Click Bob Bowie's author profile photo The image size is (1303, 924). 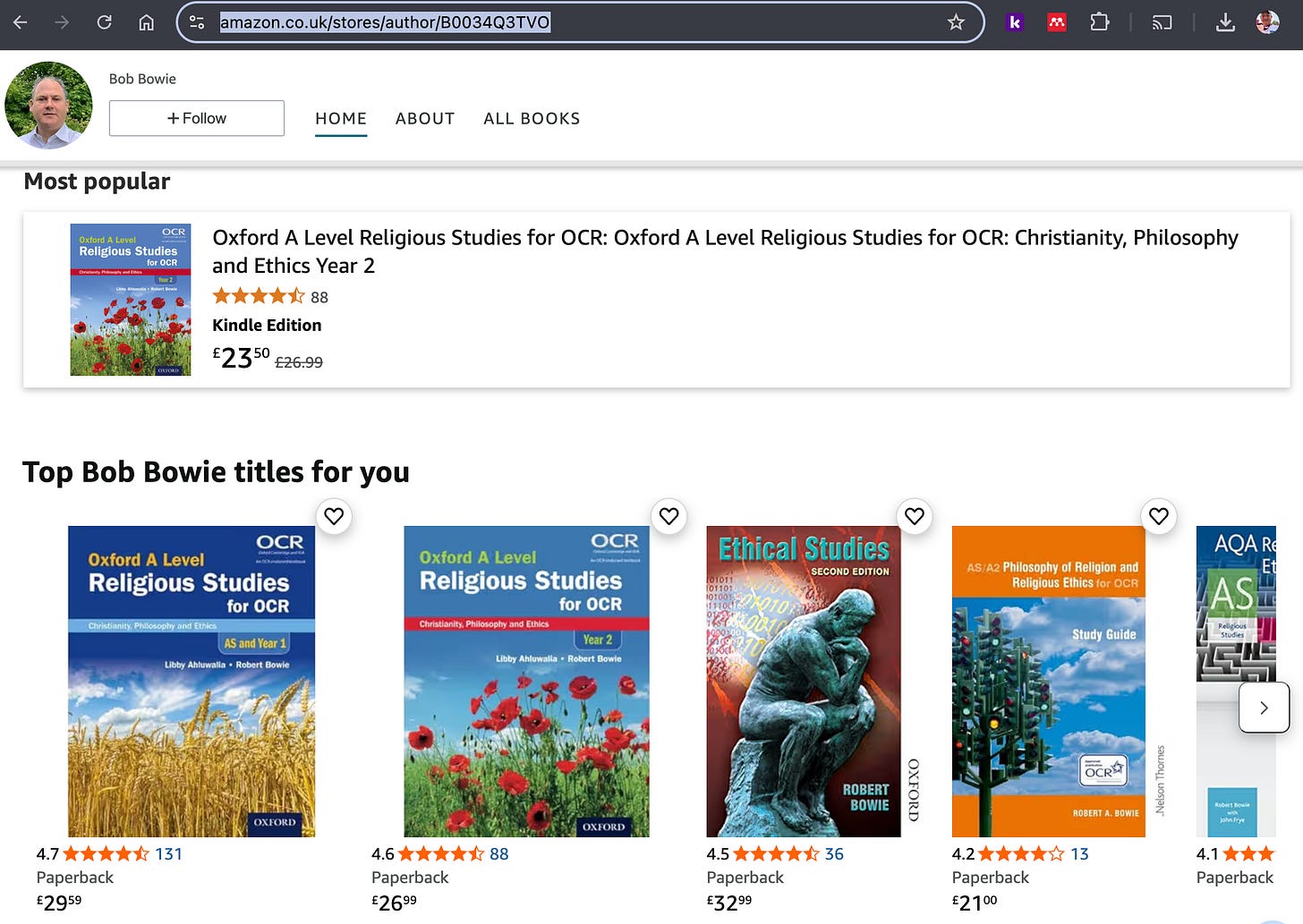pos(48,105)
